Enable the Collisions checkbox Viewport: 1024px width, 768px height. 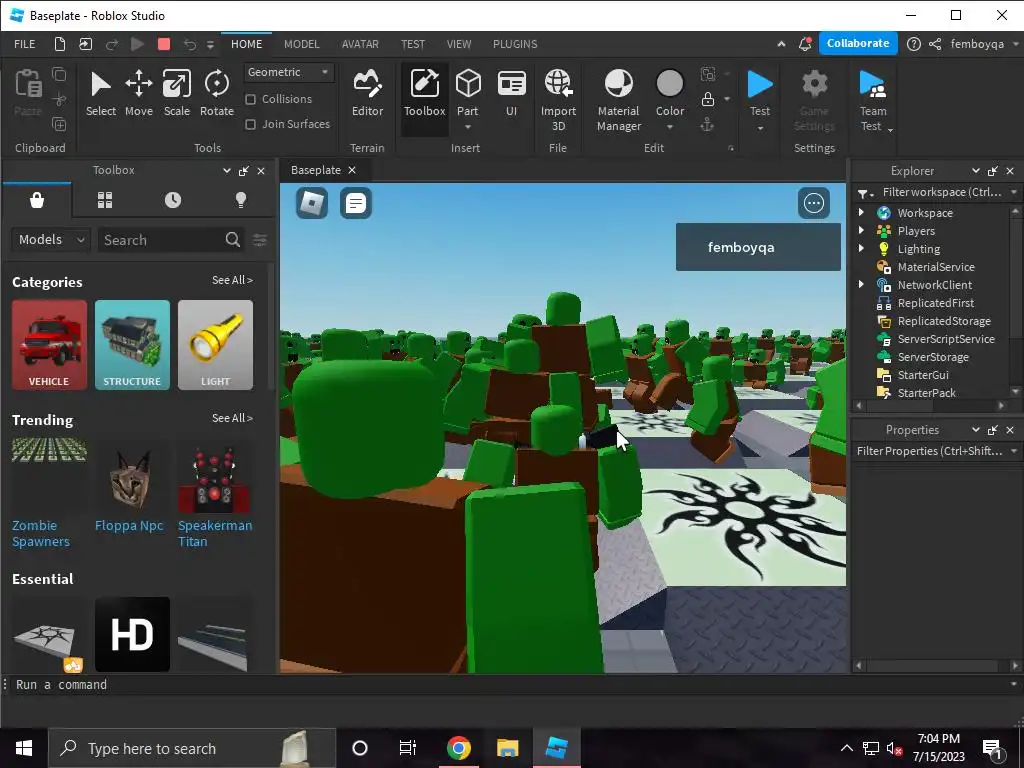click(x=250, y=99)
